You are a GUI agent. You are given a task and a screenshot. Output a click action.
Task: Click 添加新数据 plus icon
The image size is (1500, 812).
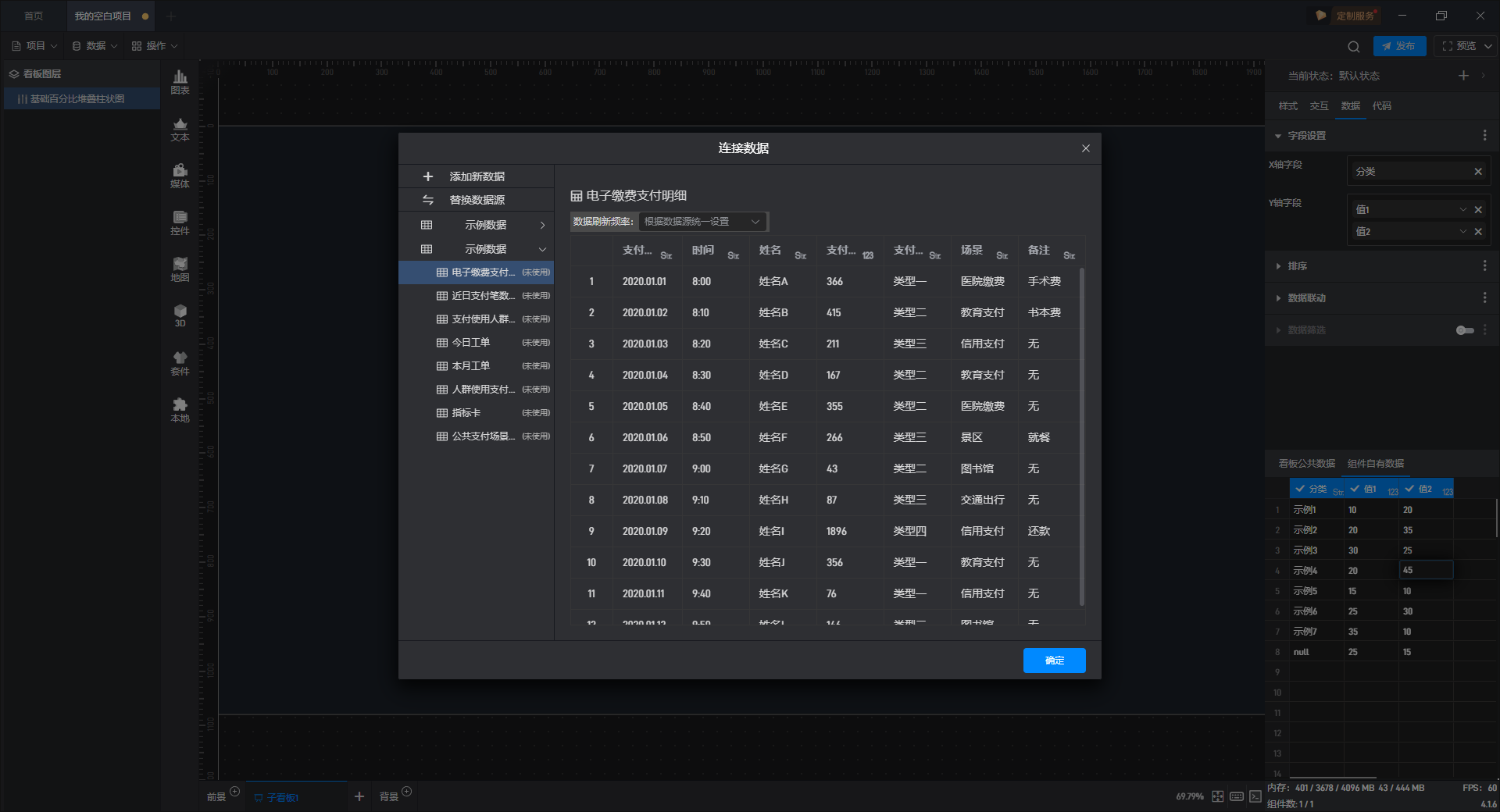click(x=427, y=176)
